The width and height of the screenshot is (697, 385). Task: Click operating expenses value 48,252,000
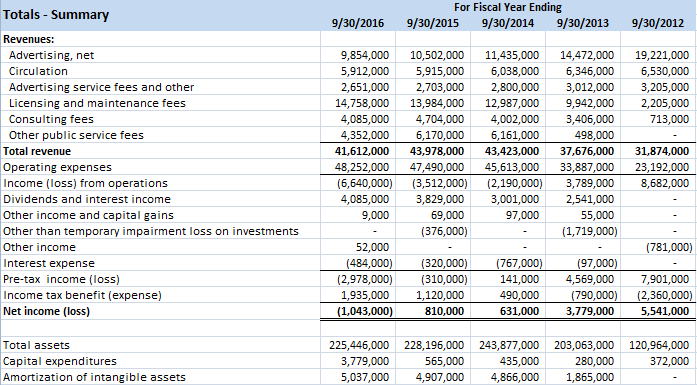point(362,167)
